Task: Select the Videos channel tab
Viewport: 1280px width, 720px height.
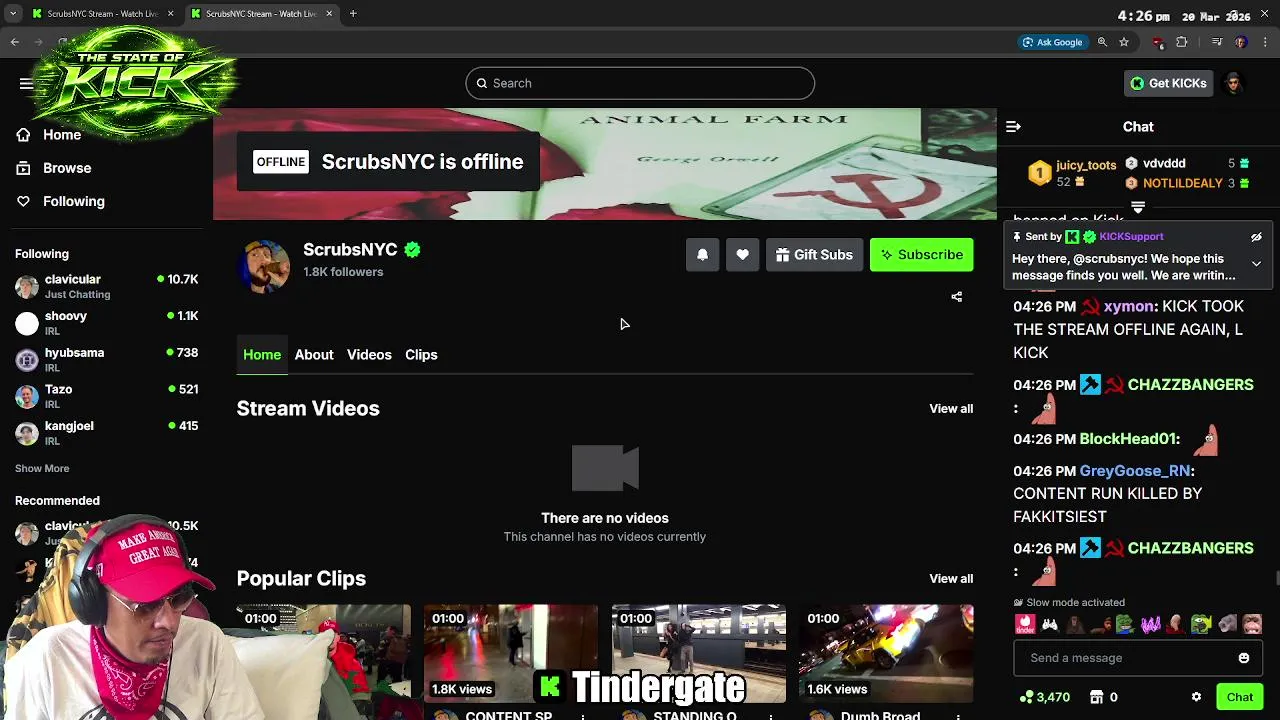Action: 369,355
